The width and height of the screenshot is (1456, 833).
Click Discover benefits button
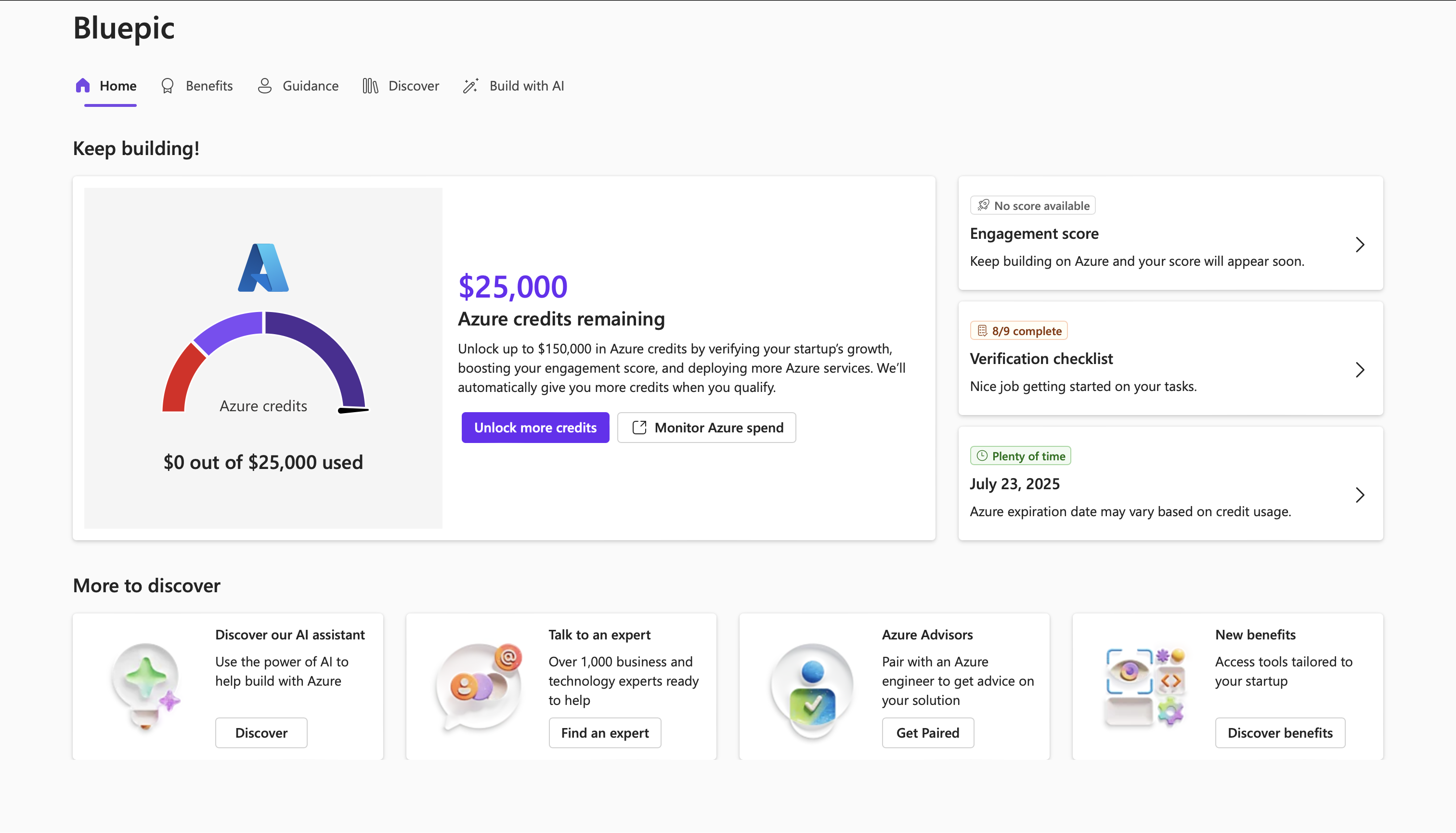pos(1280,733)
